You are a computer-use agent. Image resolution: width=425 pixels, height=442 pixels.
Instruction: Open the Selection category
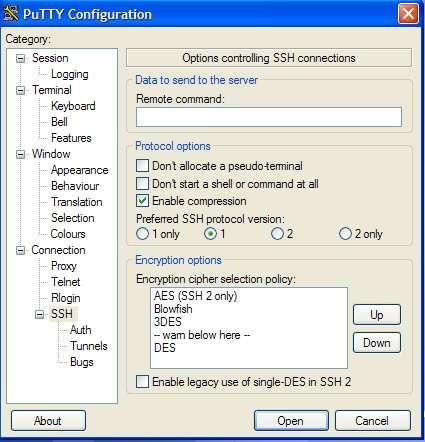coord(73,218)
